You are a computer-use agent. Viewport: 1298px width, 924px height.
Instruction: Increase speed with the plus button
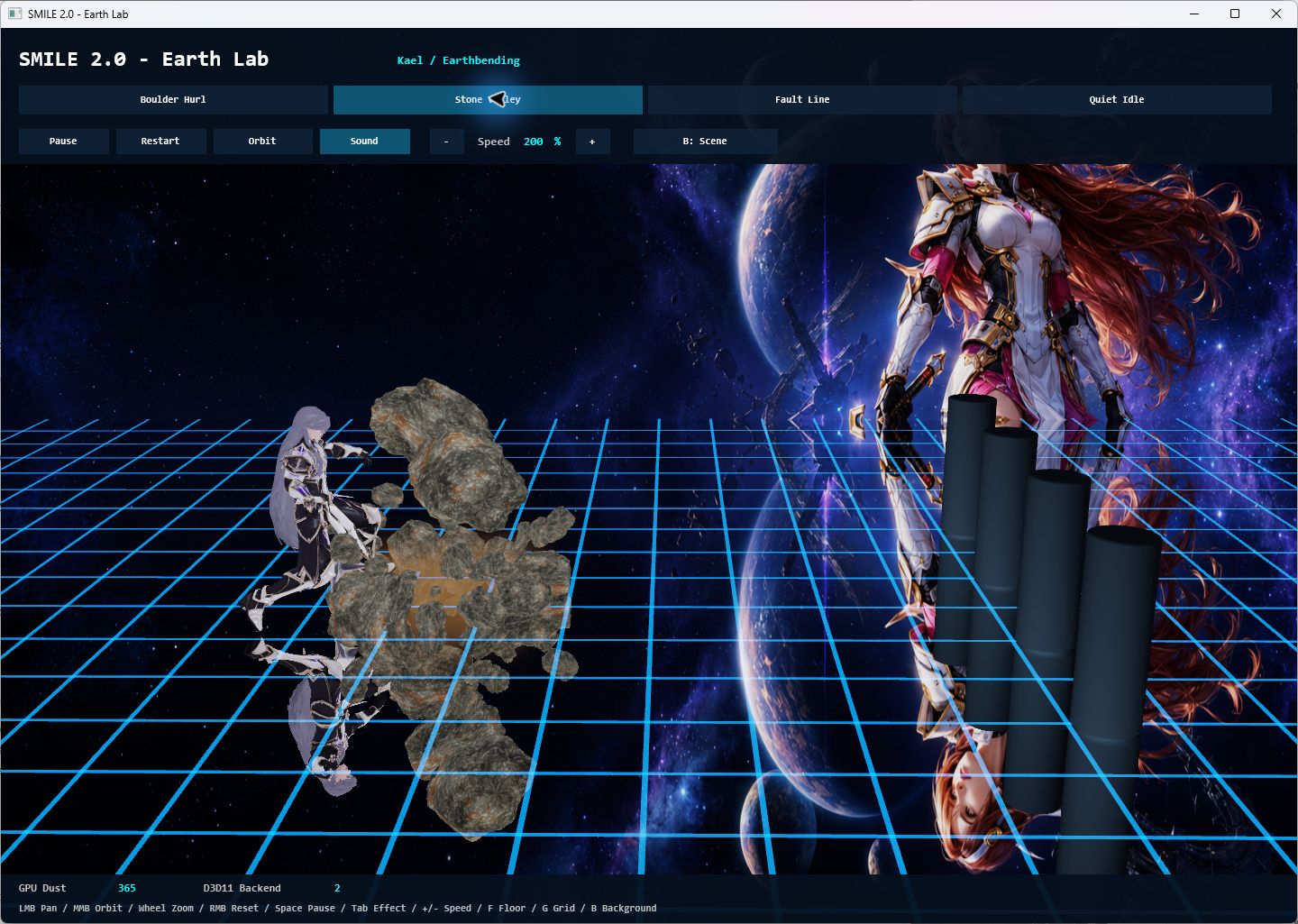coord(592,142)
